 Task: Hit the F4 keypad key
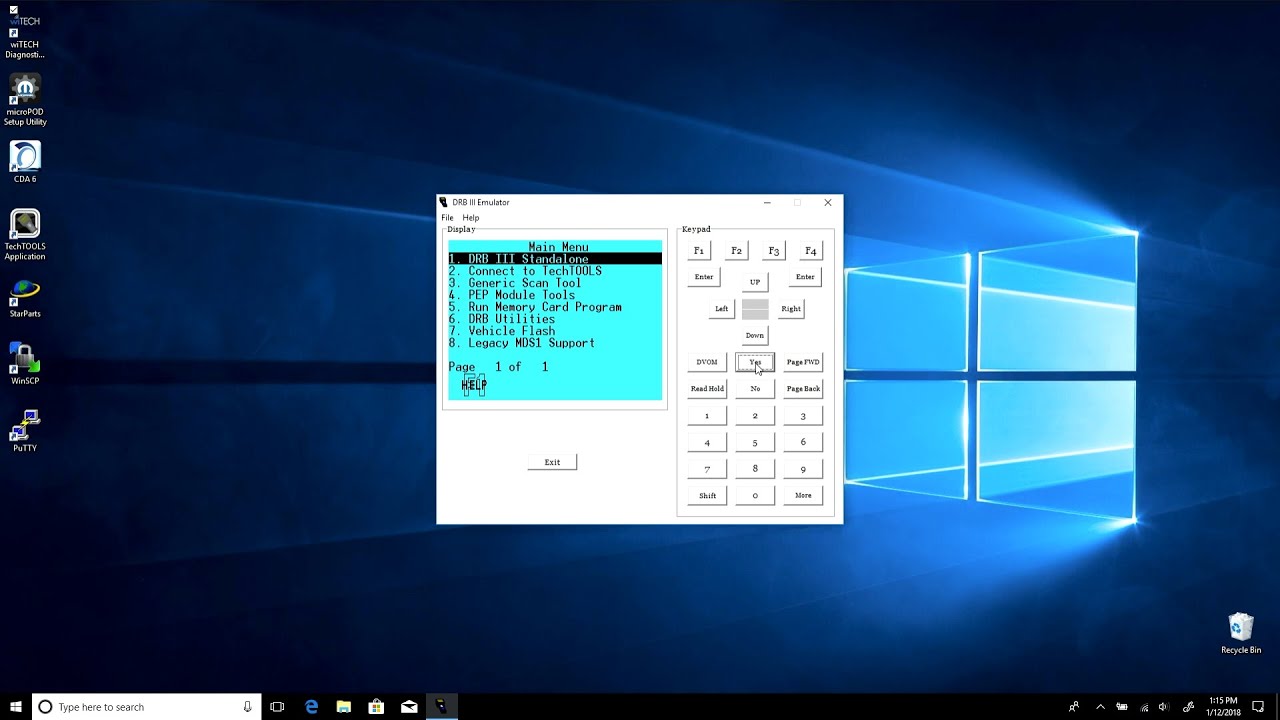click(810, 251)
